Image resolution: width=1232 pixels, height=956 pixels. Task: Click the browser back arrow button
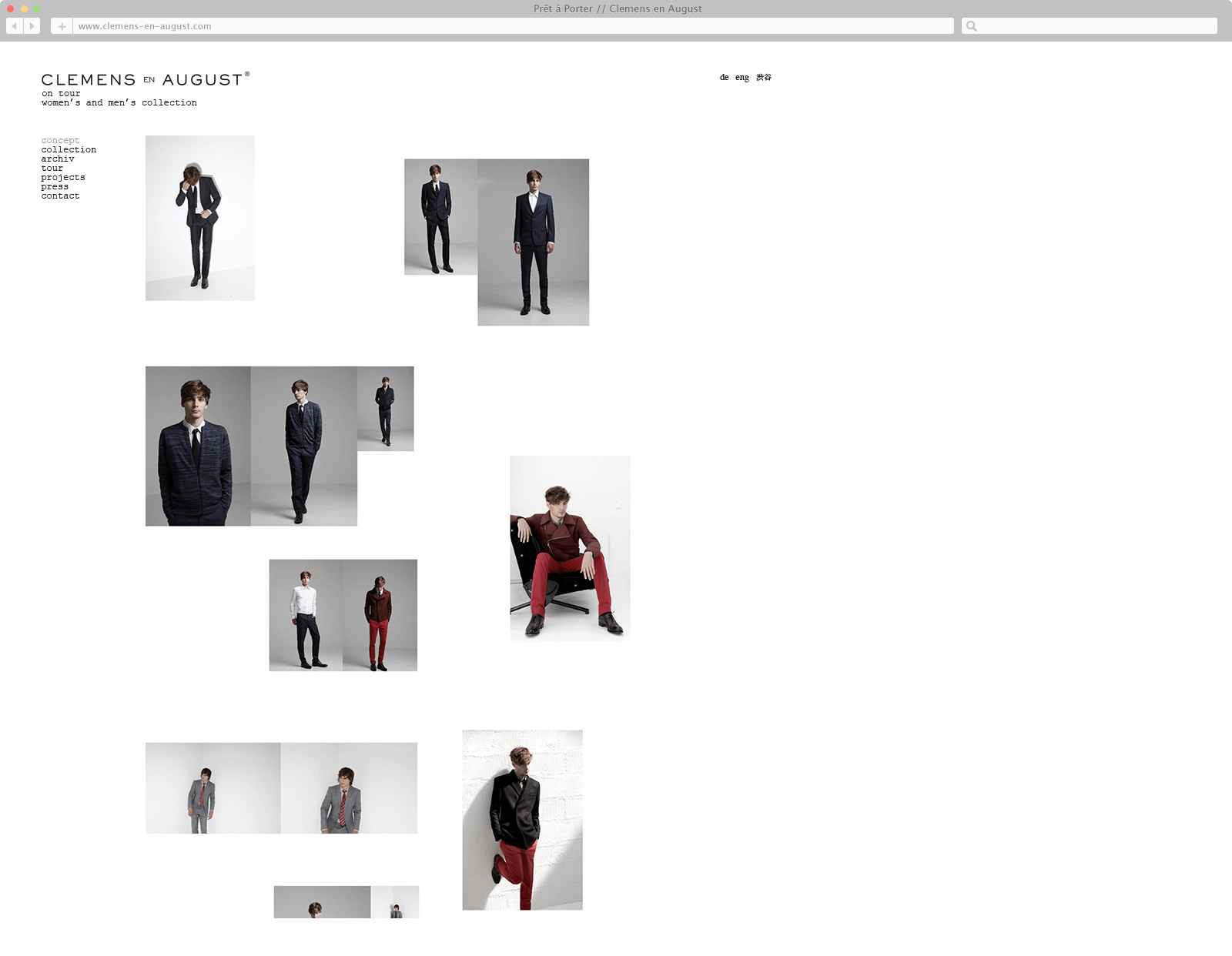[14, 26]
